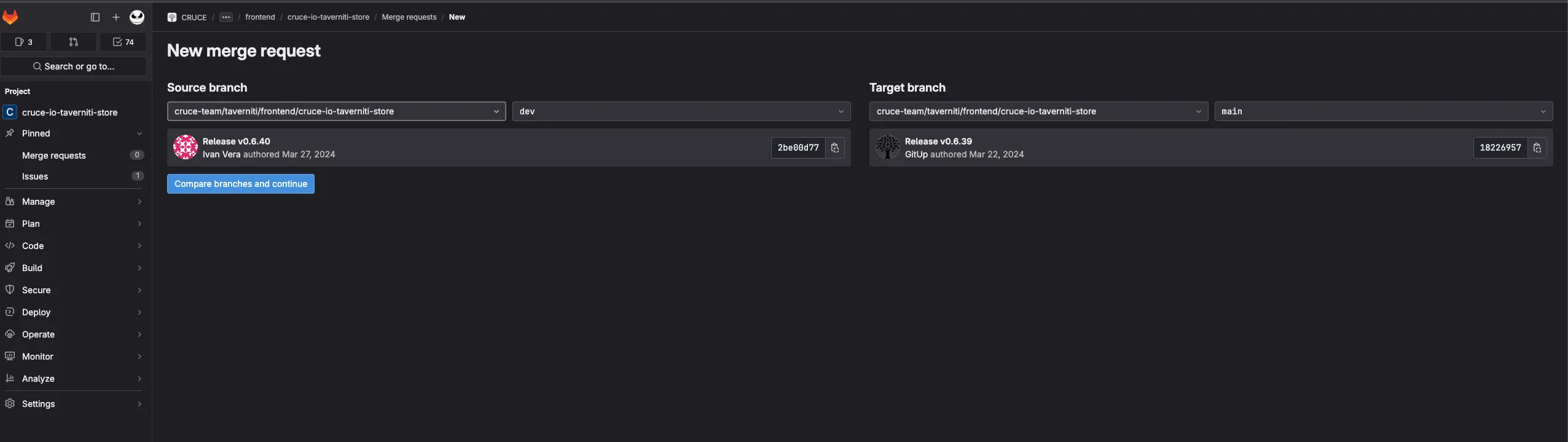Click the Analyze chart icon
Viewport: 1568px width, 442px height.
[x=10, y=378]
